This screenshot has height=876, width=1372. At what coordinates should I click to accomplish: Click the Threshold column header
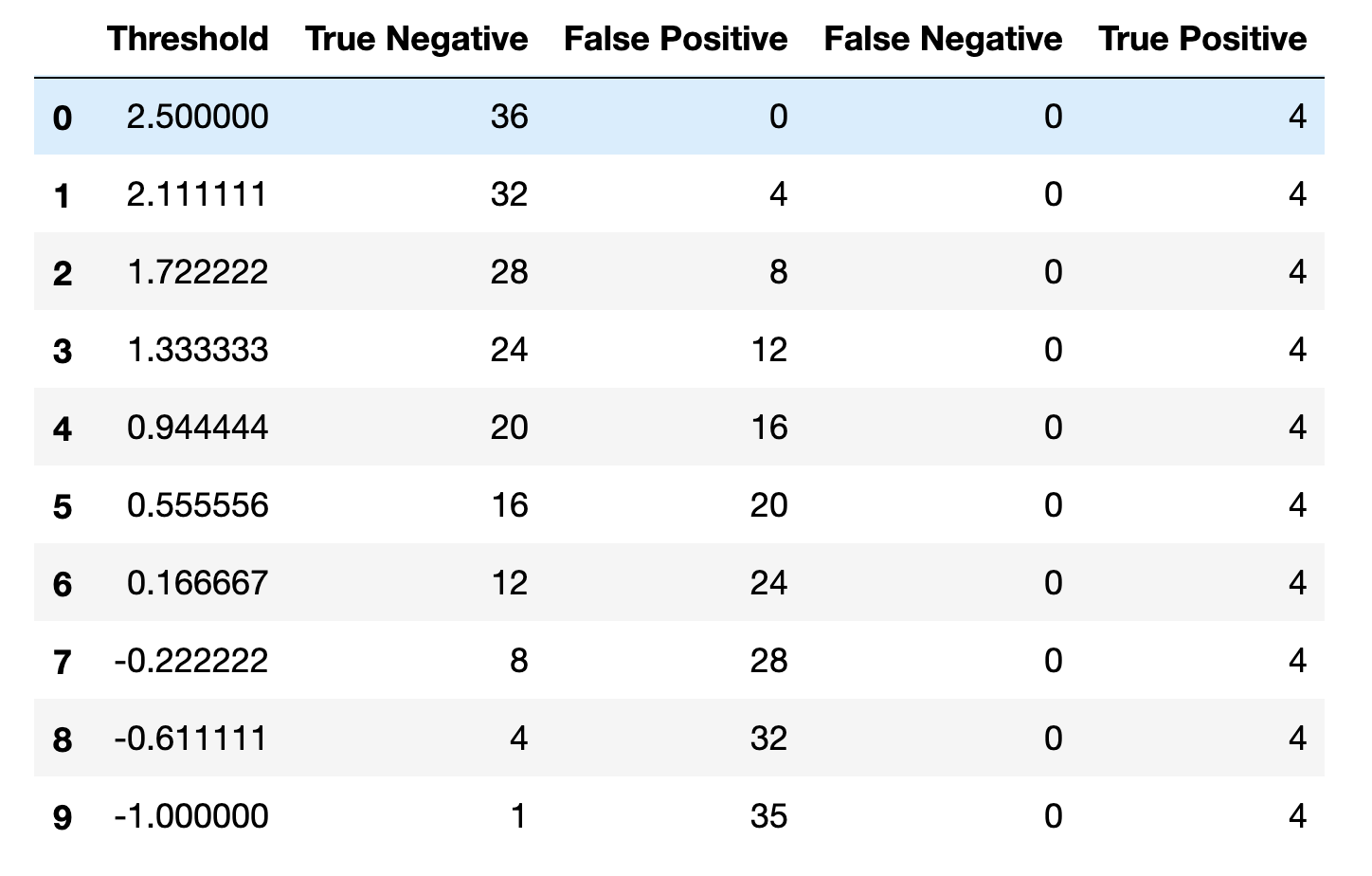pos(188,39)
